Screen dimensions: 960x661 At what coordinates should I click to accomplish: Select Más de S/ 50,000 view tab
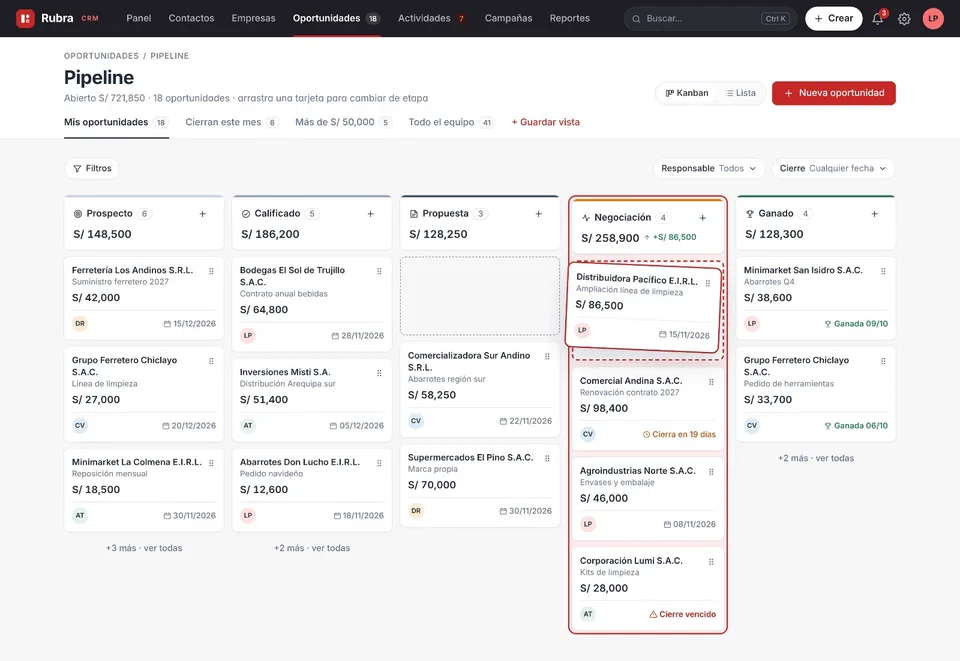pyautogui.click(x=343, y=122)
